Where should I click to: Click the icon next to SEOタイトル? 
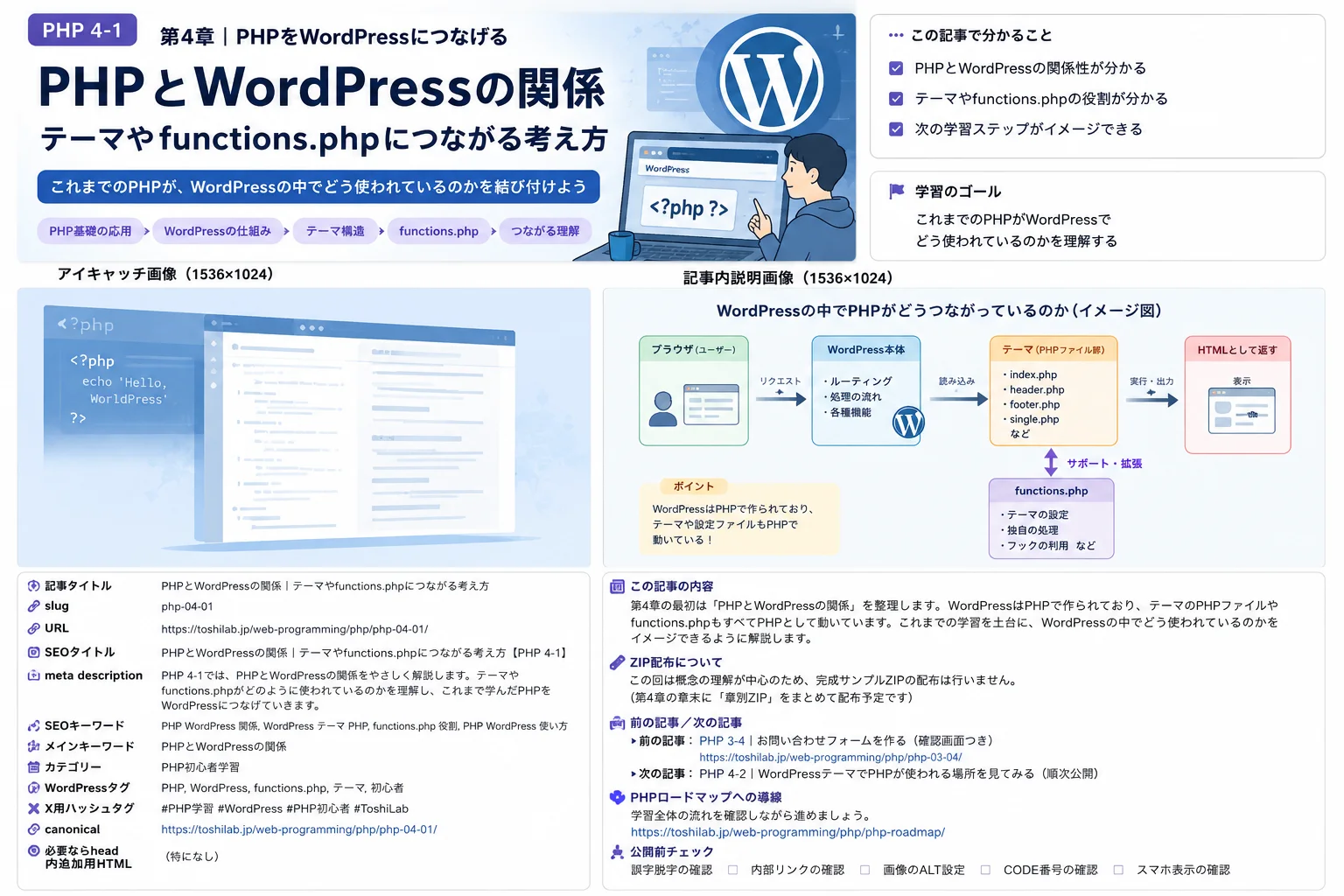point(33,652)
